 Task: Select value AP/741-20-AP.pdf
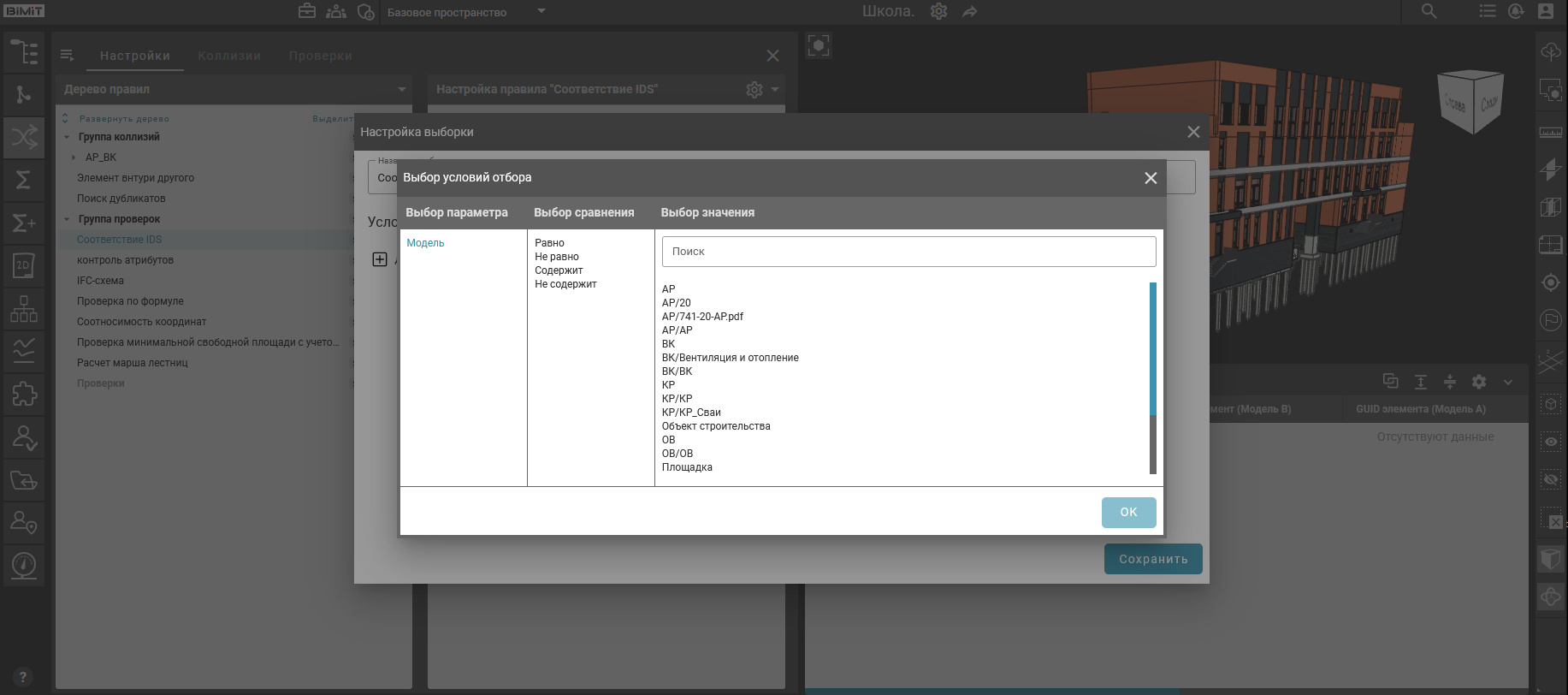click(x=702, y=317)
